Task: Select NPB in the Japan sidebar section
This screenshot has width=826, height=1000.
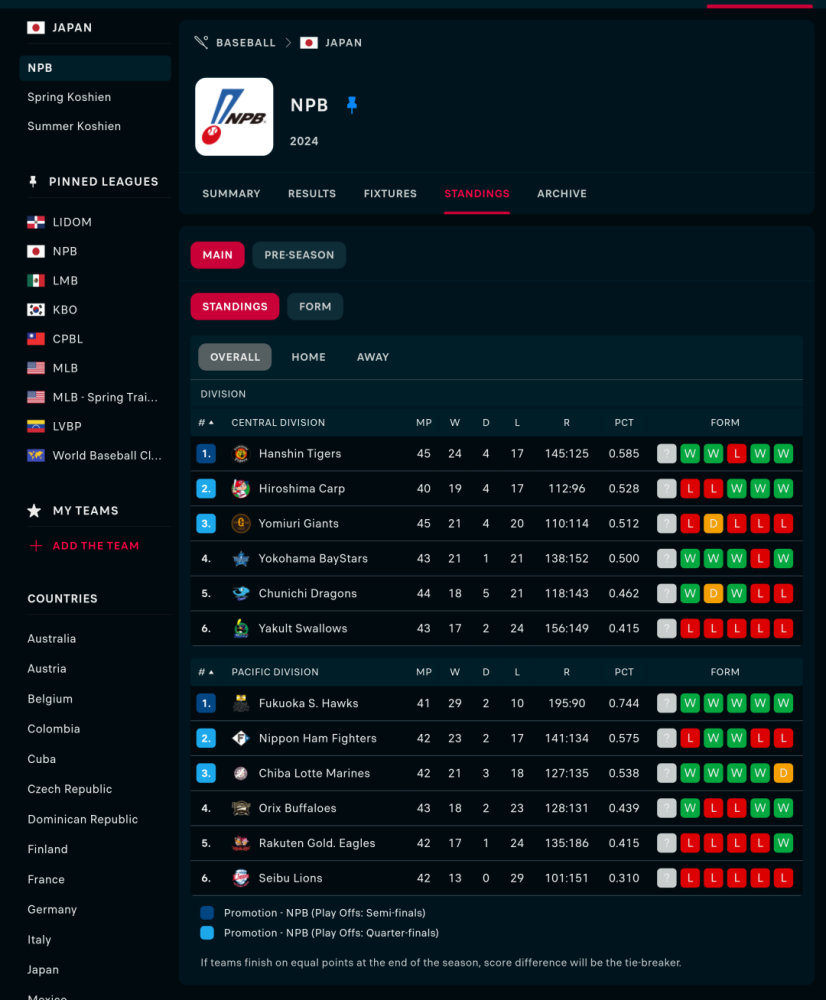Action: pos(95,68)
